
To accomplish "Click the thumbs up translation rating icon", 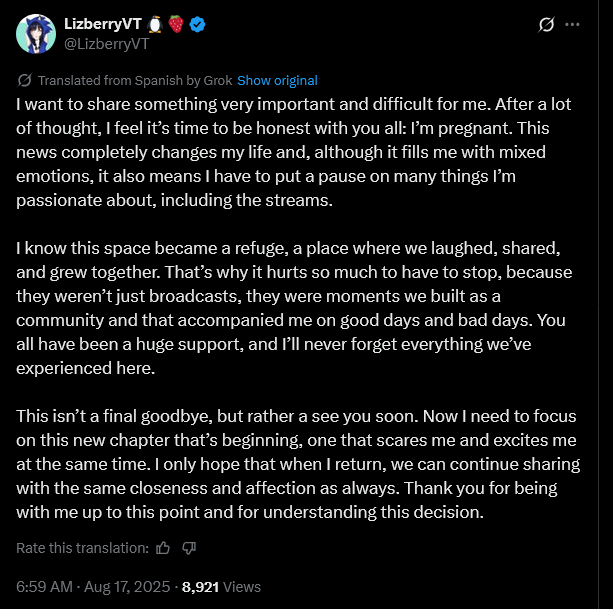I will (x=163, y=547).
